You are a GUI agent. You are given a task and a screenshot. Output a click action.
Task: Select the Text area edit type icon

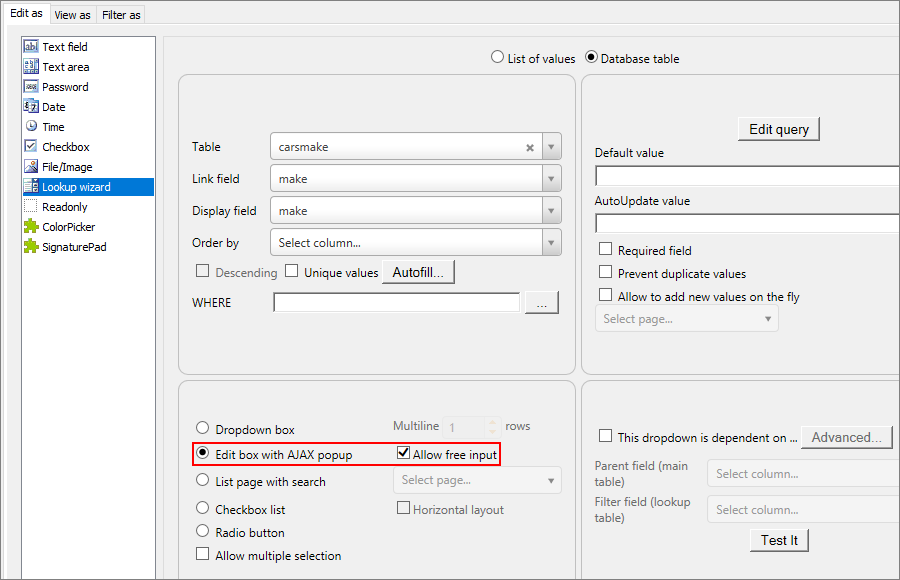pyautogui.click(x=31, y=66)
